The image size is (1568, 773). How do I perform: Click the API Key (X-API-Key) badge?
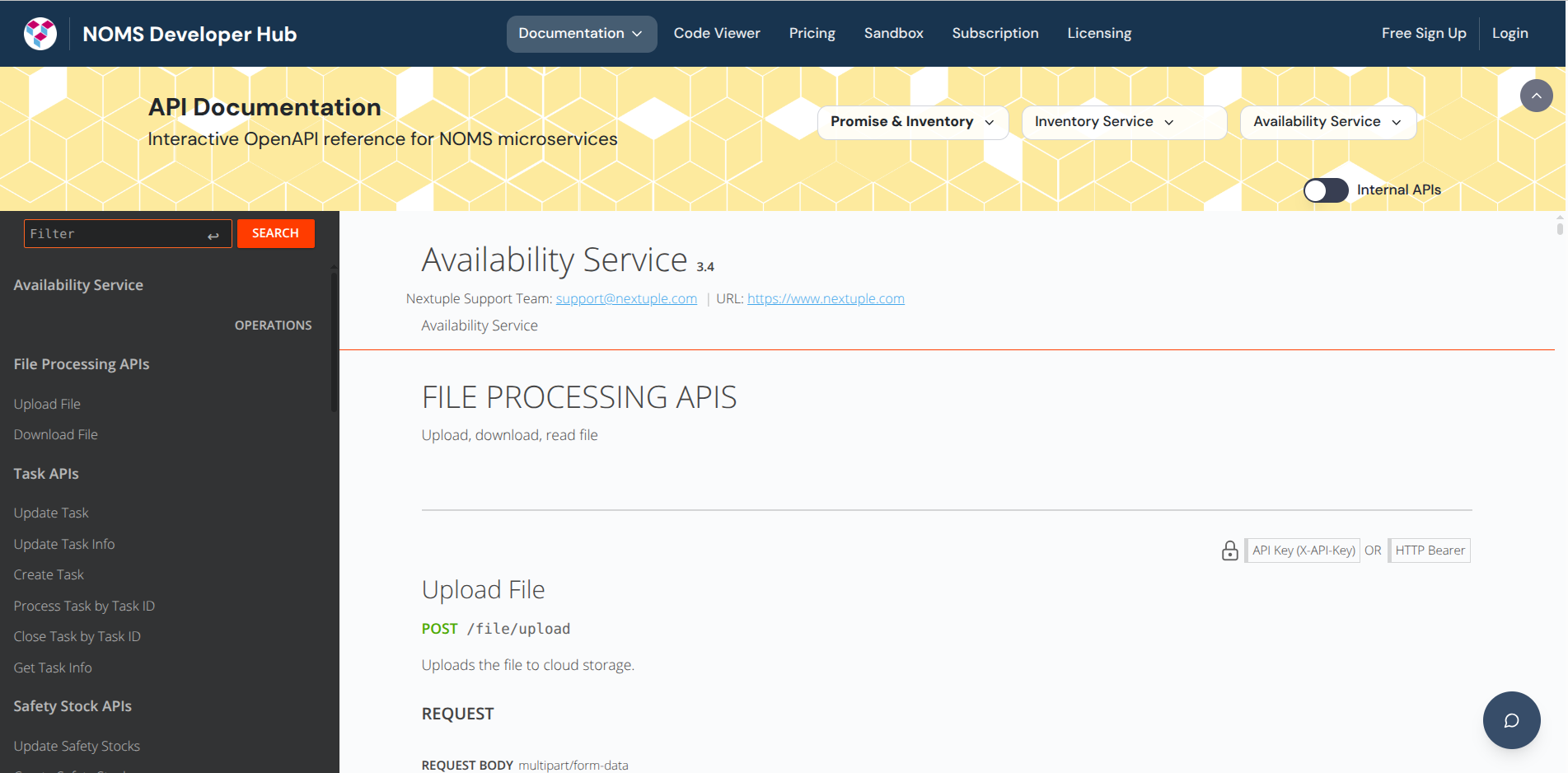click(1303, 550)
